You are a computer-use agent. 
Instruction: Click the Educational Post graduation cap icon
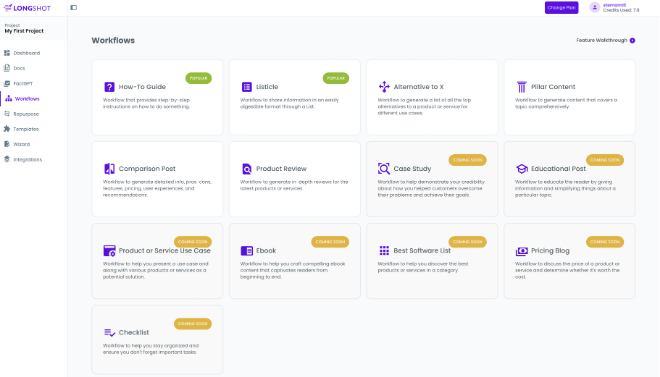click(x=522, y=169)
